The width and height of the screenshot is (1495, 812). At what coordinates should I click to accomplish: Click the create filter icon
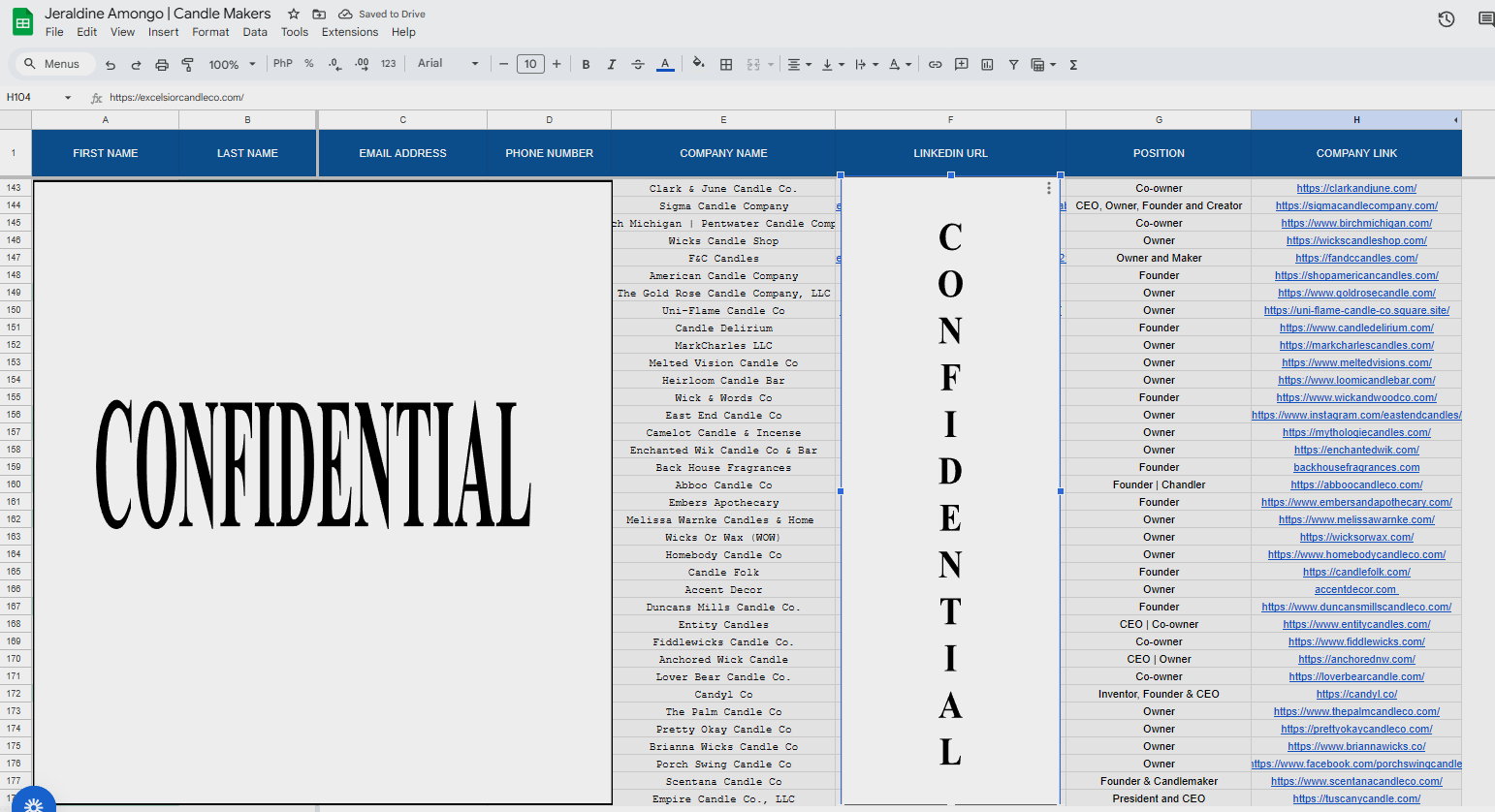1013,65
